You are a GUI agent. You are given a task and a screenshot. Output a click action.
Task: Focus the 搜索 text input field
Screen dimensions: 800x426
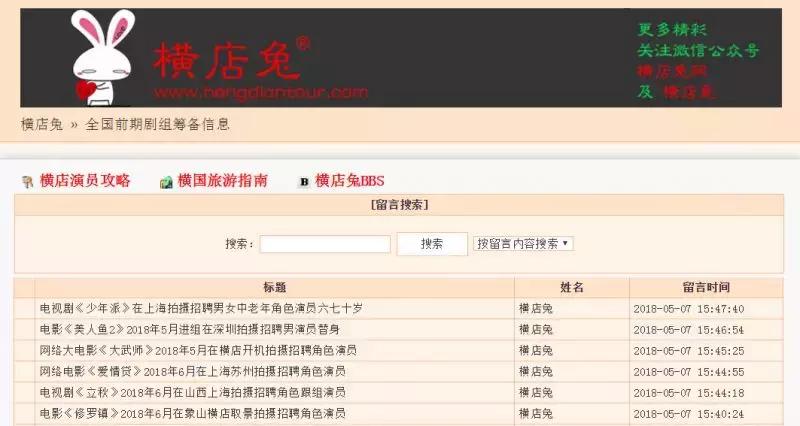pyautogui.click(x=325, y=244)
